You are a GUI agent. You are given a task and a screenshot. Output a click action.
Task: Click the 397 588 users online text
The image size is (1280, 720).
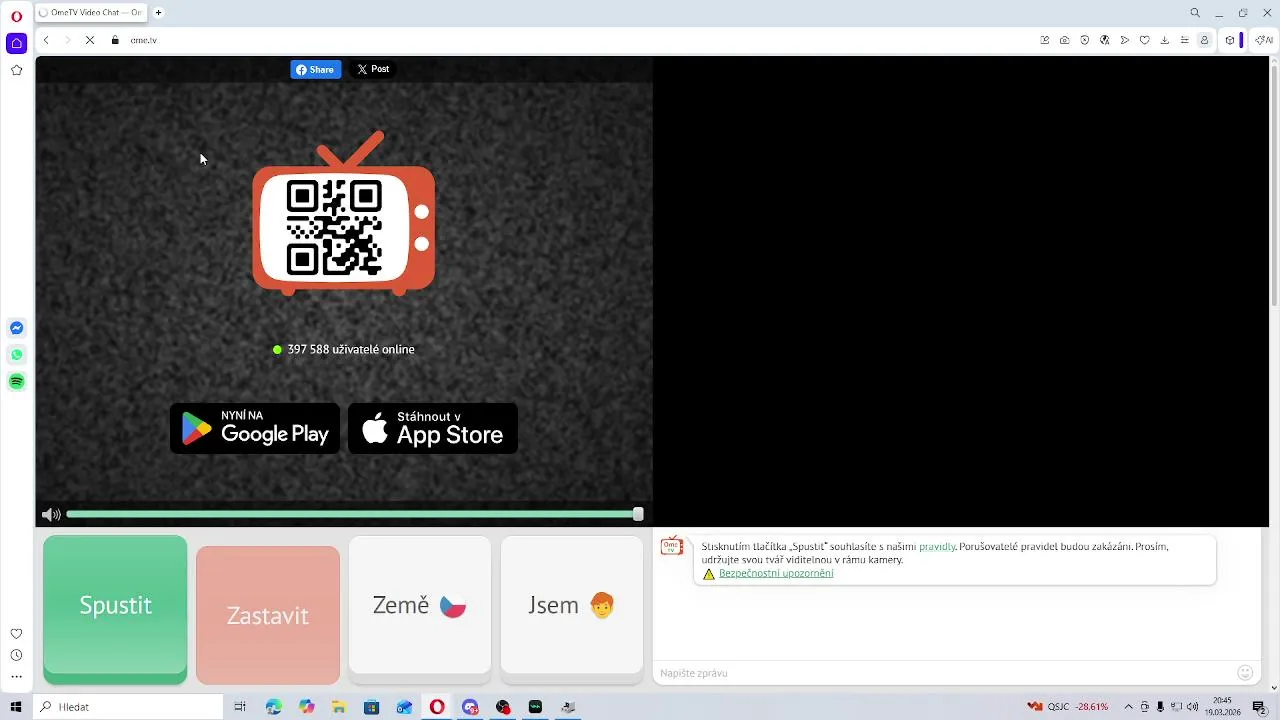[351, 350]
